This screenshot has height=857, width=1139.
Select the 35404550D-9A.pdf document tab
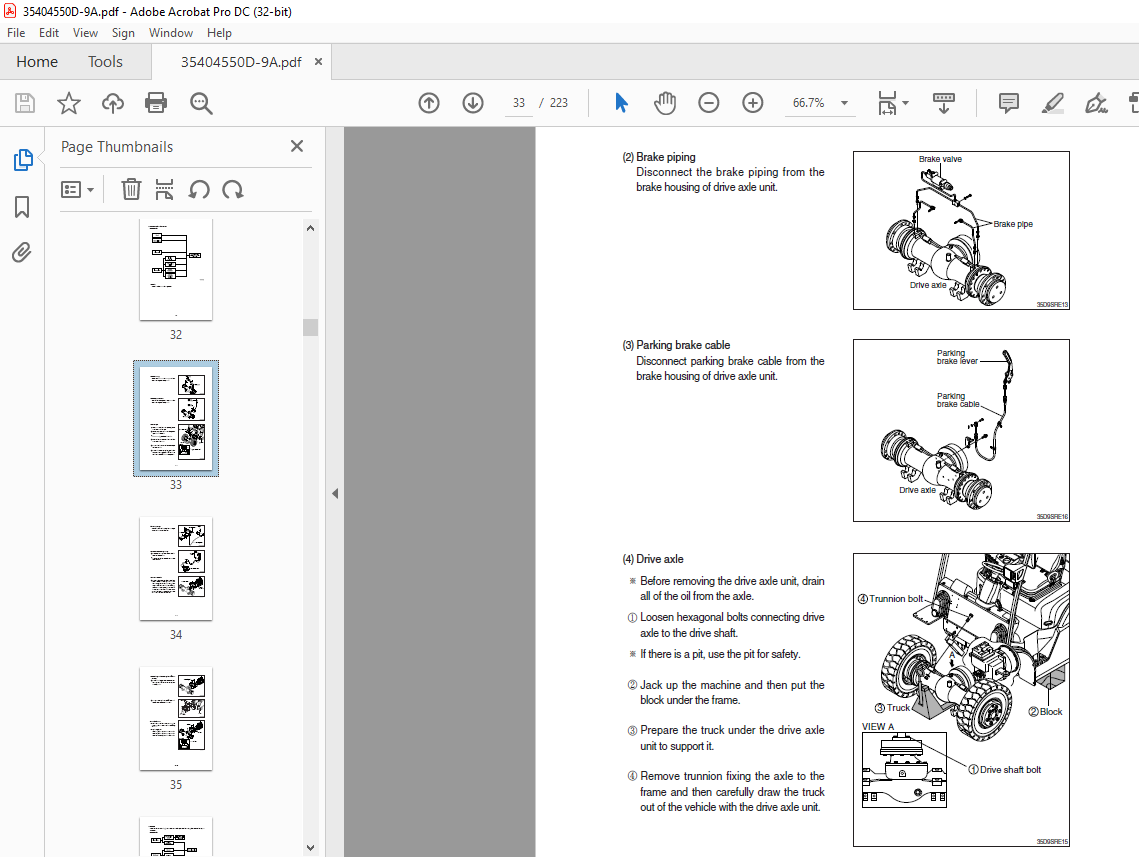coord(241,62)
